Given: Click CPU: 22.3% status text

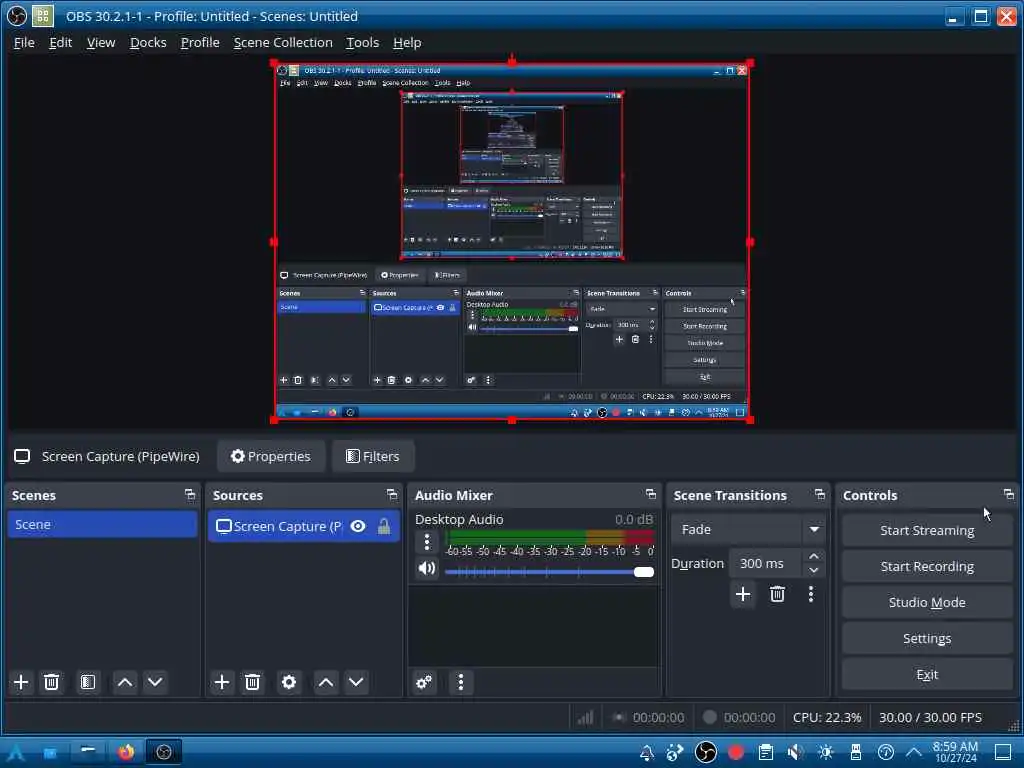Looking at the screenshot, I should click(x=827, y=717).
